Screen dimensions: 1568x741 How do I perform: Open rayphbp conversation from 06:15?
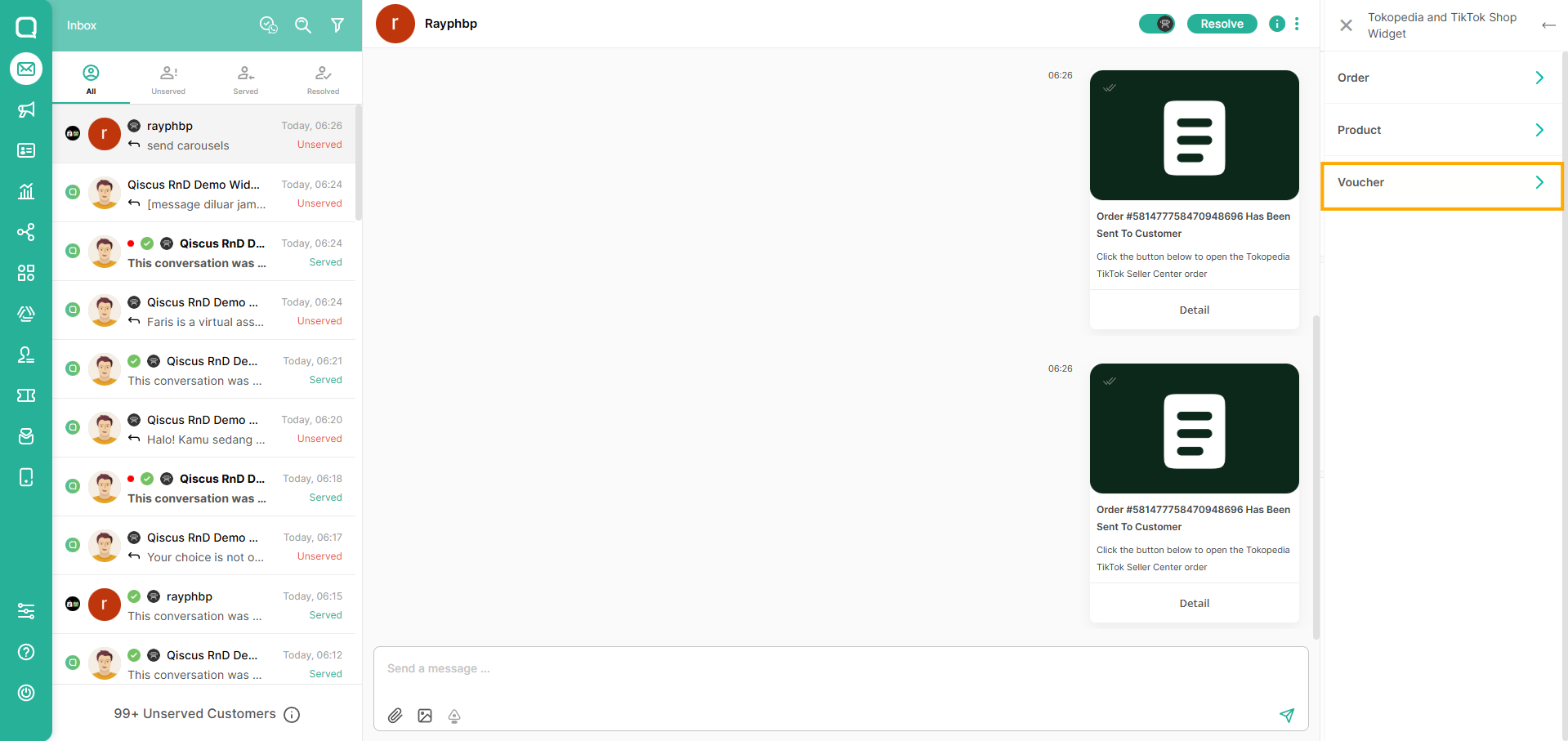click(204, 605)
